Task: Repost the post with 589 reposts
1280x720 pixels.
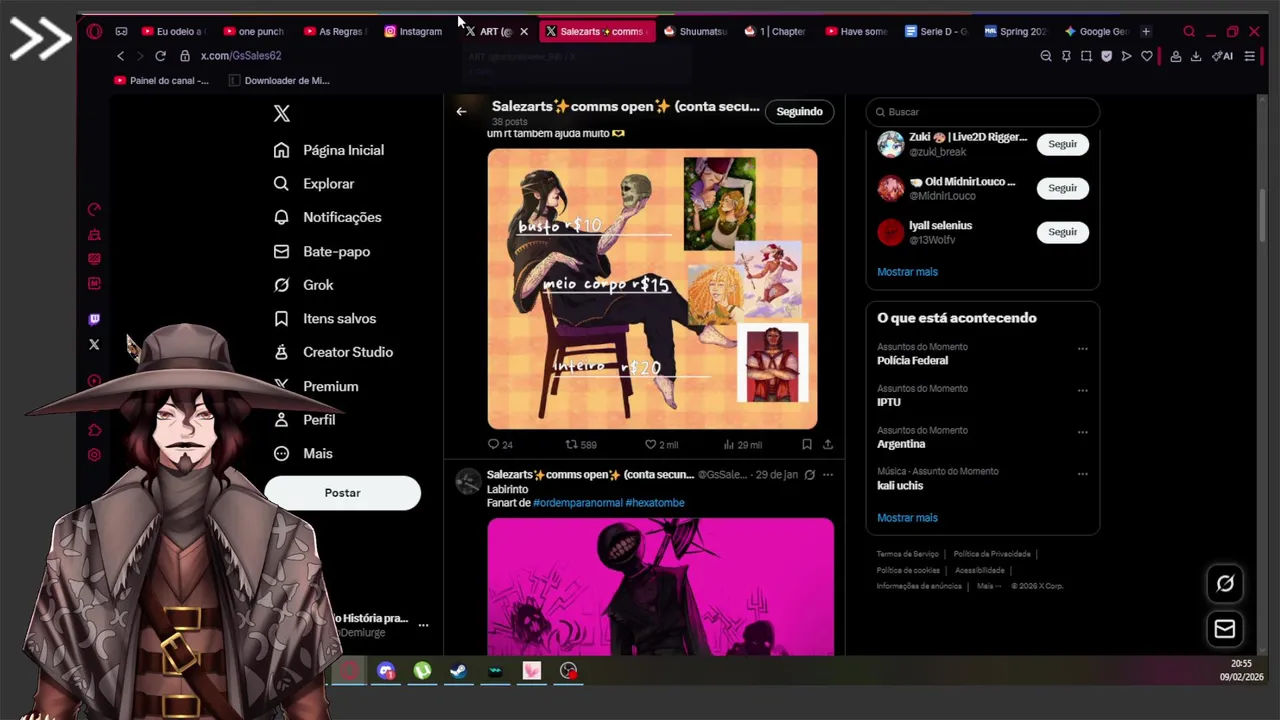Action: pyautogui.click(x=581, y=444)
